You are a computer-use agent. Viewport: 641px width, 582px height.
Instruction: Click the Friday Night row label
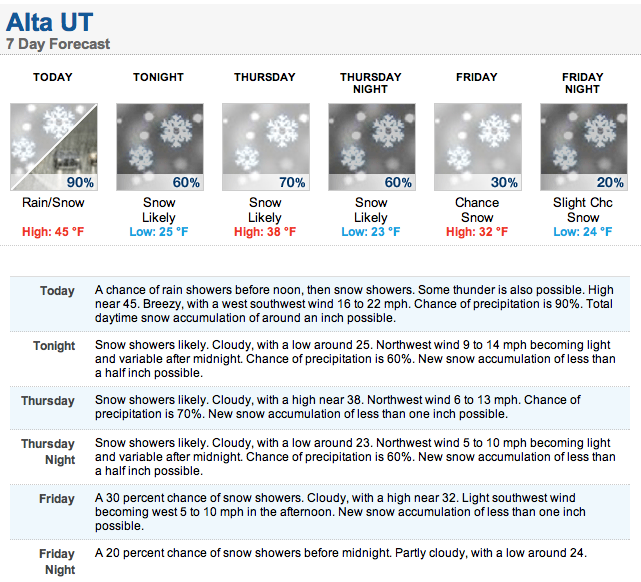pyautogui.click(x=57, y=562)
